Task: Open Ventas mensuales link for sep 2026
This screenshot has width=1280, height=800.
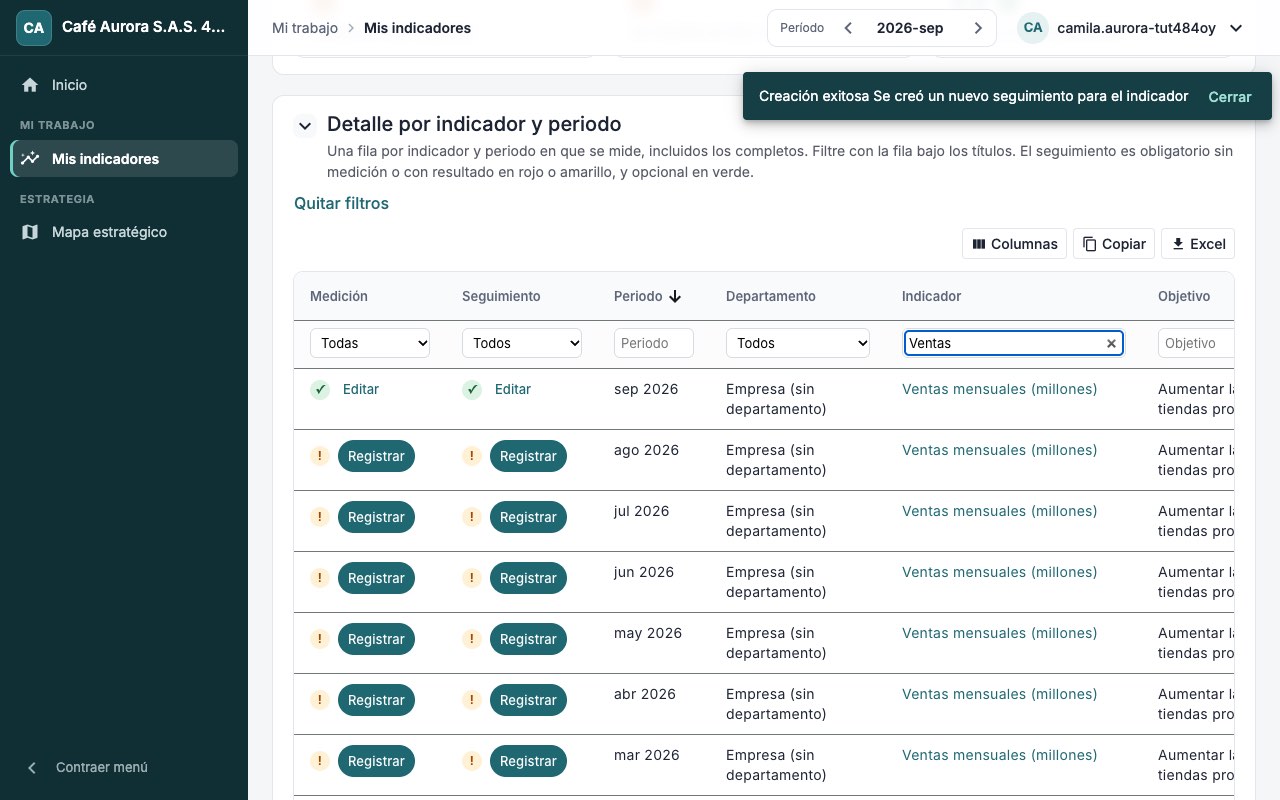Action: point(999,389)
